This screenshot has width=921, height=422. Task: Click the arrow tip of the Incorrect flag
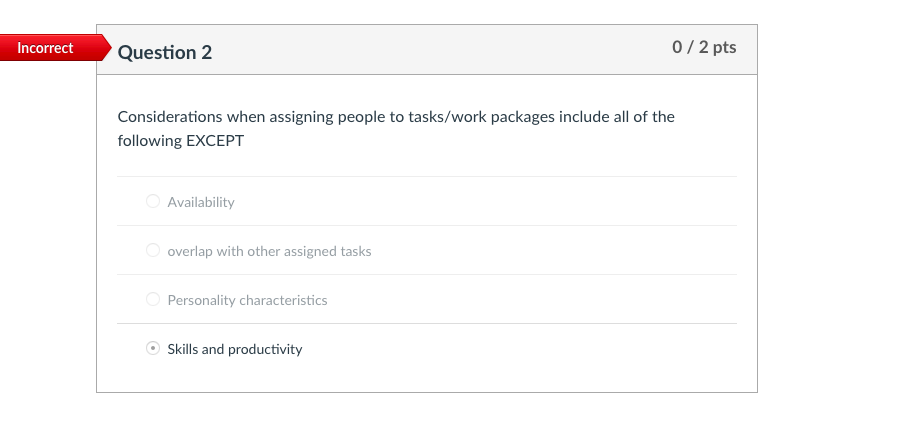coord(106,48)
